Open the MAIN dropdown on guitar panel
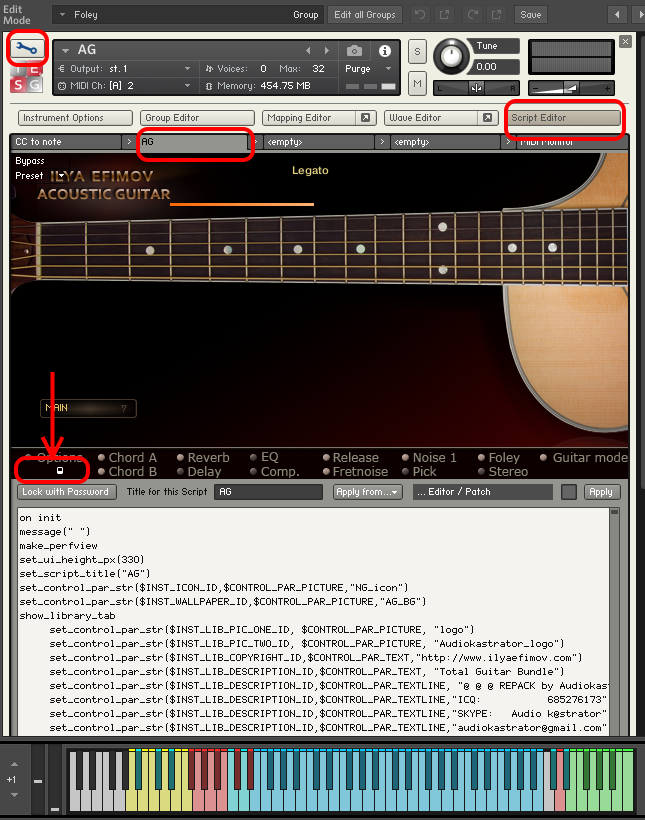The height and width of the screenshot is (820, 645). tap(88, 408)
